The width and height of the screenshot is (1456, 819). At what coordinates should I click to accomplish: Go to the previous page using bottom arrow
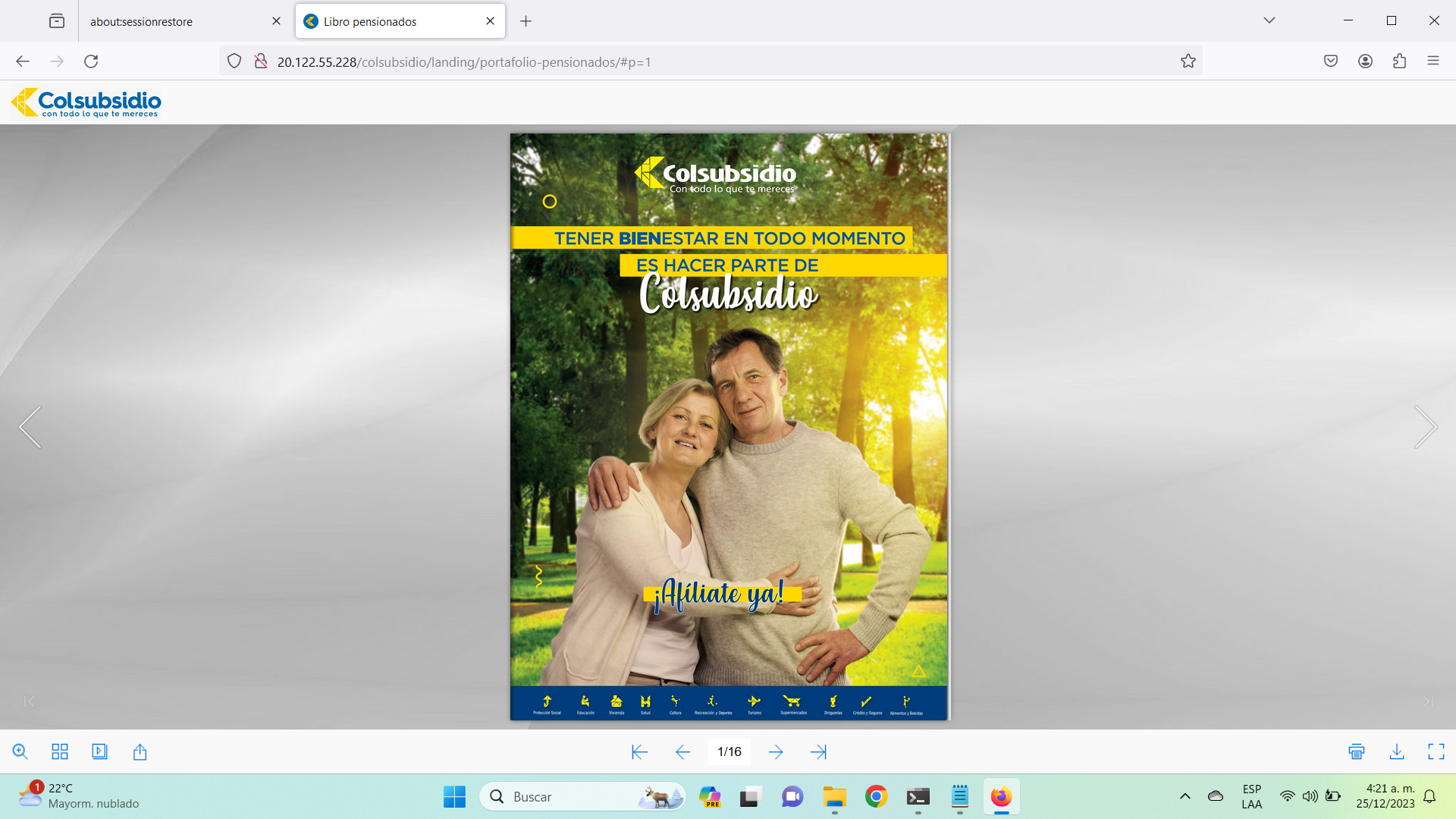point(682,752)
